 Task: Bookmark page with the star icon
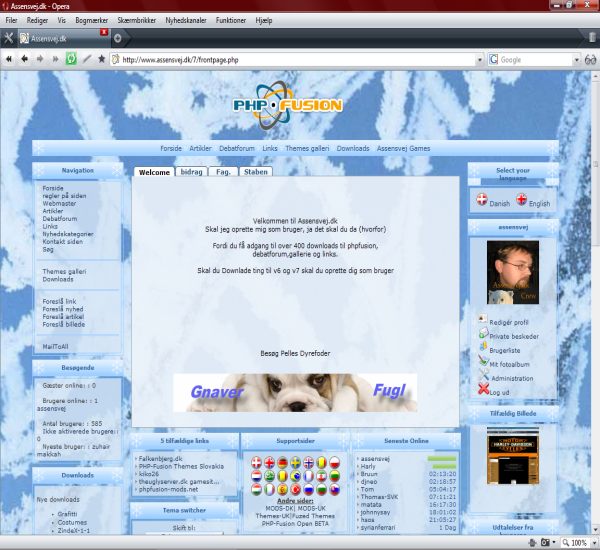click(101, 59)
